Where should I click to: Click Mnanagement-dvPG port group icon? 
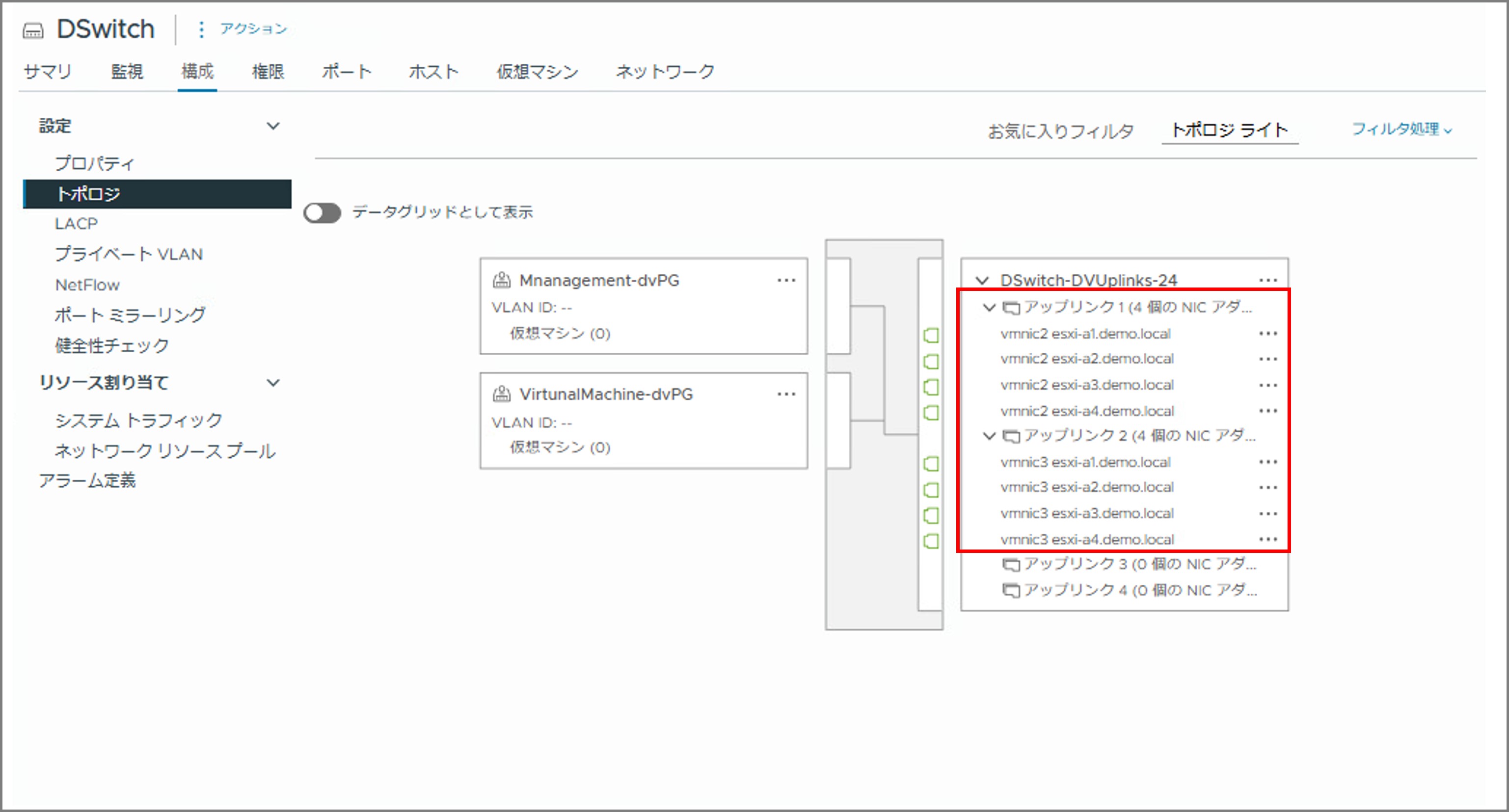501,281
